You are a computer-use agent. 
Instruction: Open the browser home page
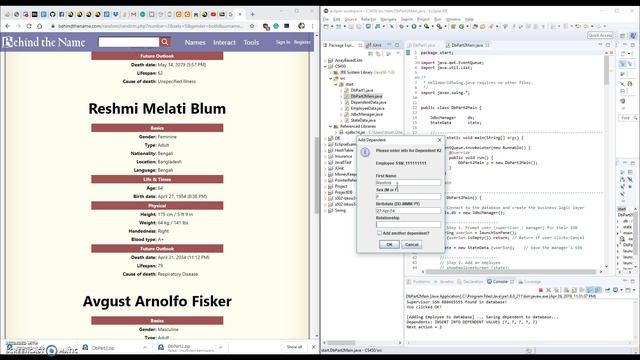point(40,26)
